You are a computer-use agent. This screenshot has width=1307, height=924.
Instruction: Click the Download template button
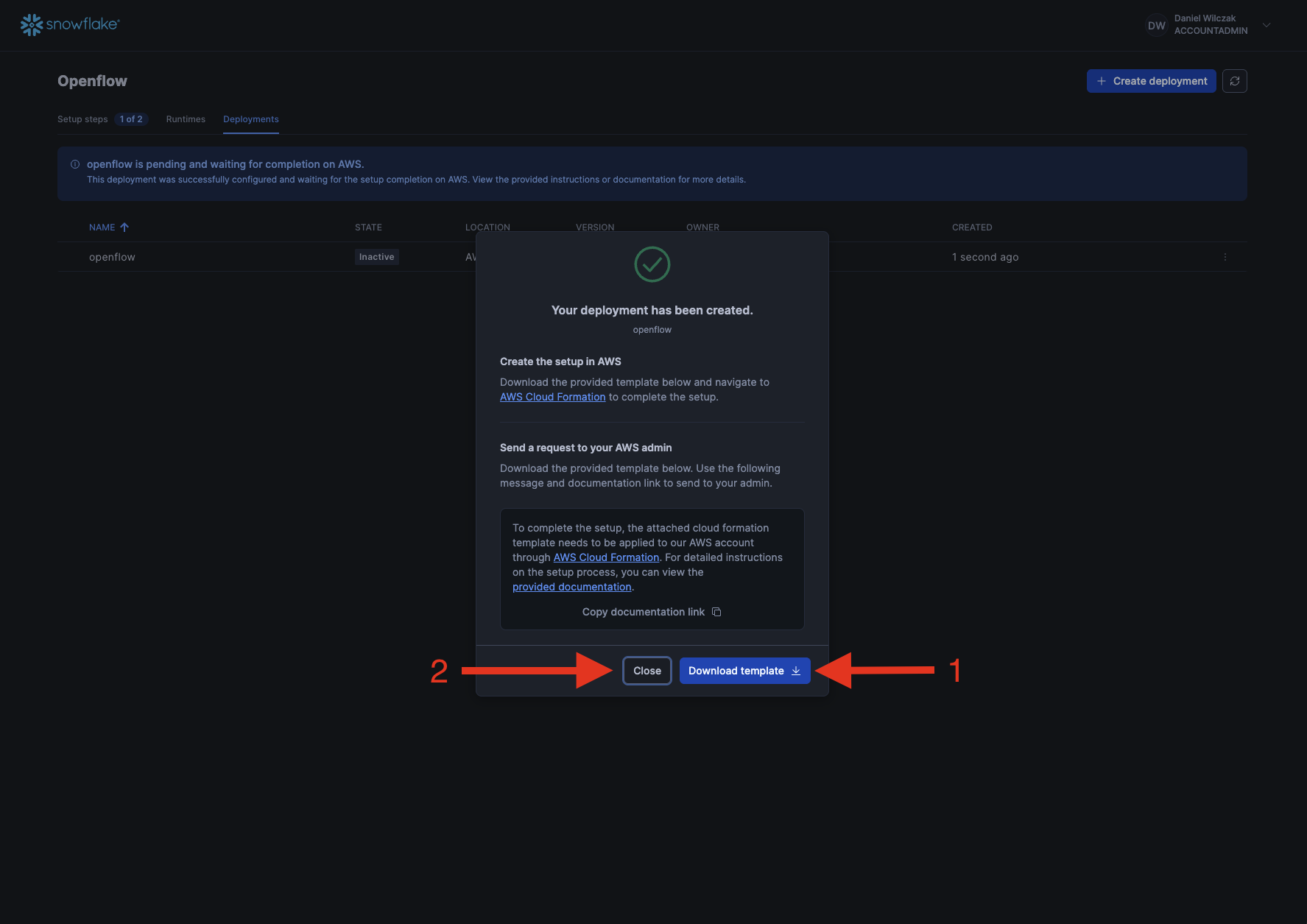[x=744, y=671]
